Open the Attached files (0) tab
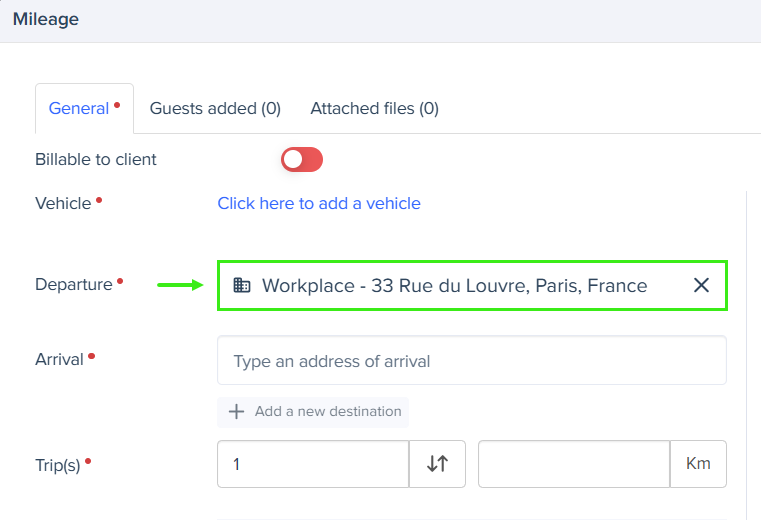Viewport: 761px width, 520px height. 374,108
